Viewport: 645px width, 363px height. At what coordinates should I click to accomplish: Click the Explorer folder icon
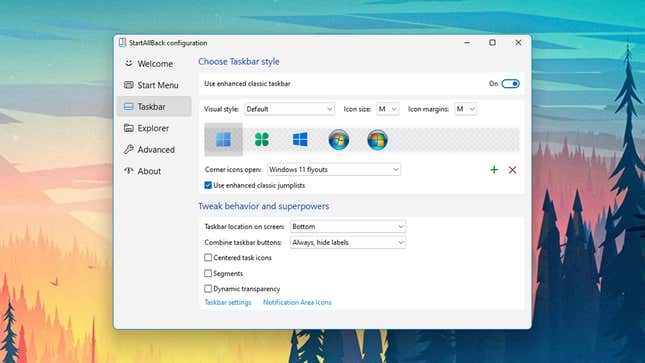[x=129, y=128]
